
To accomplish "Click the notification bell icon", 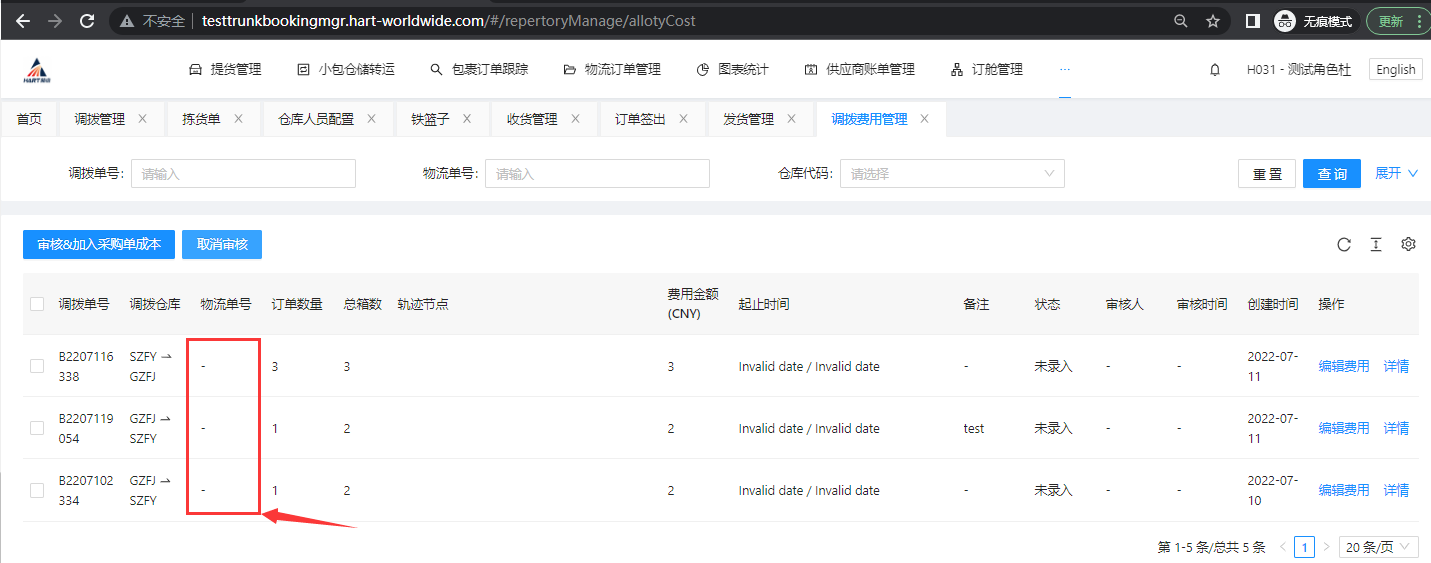I will point(1215,70).
